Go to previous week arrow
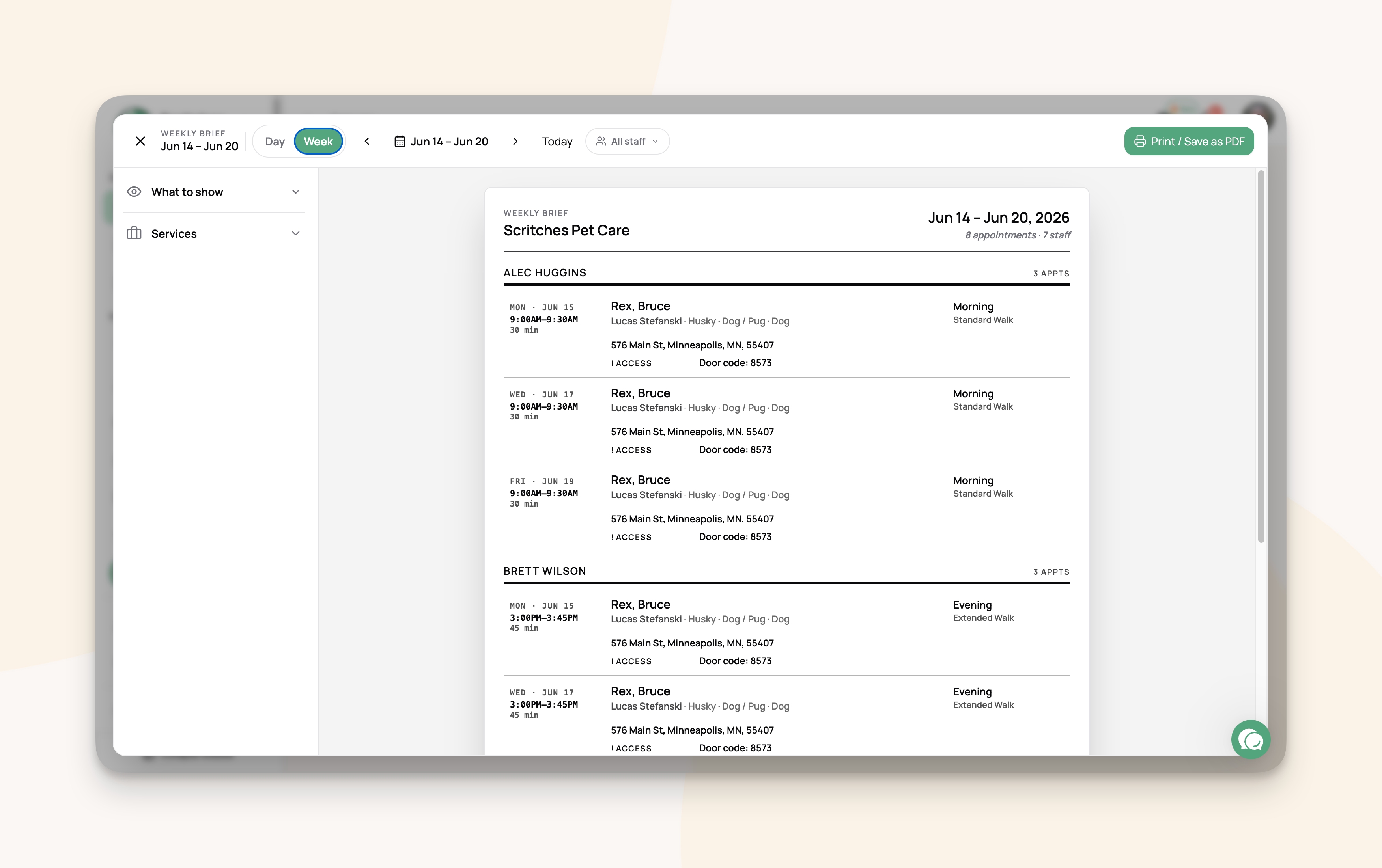 367,141
